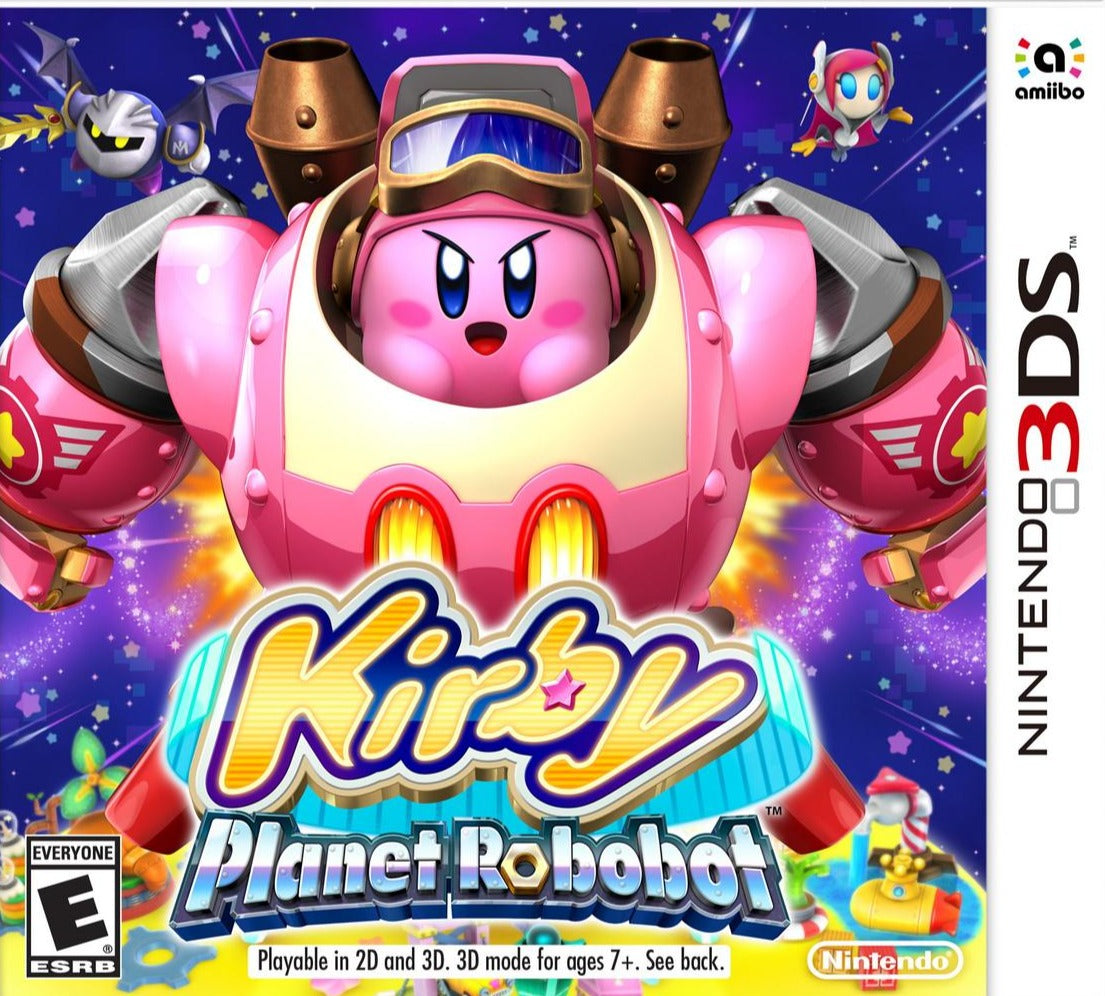Click the Playable in 2D and 3D notice

[490, 960]
